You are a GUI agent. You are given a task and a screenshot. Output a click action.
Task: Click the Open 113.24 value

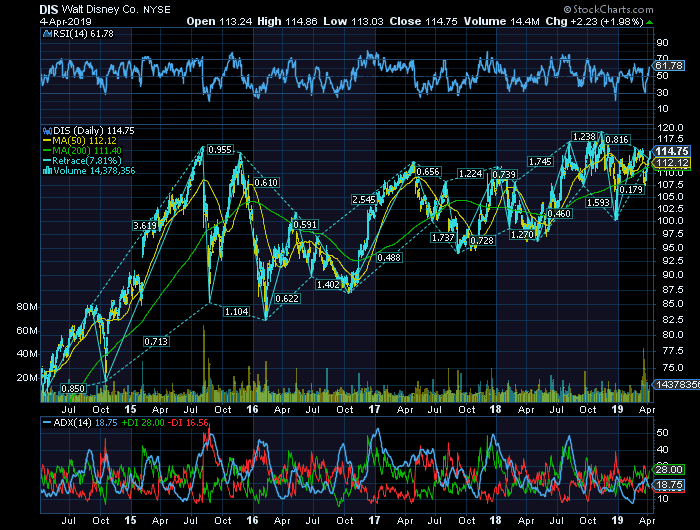click(x=219, y=21)
